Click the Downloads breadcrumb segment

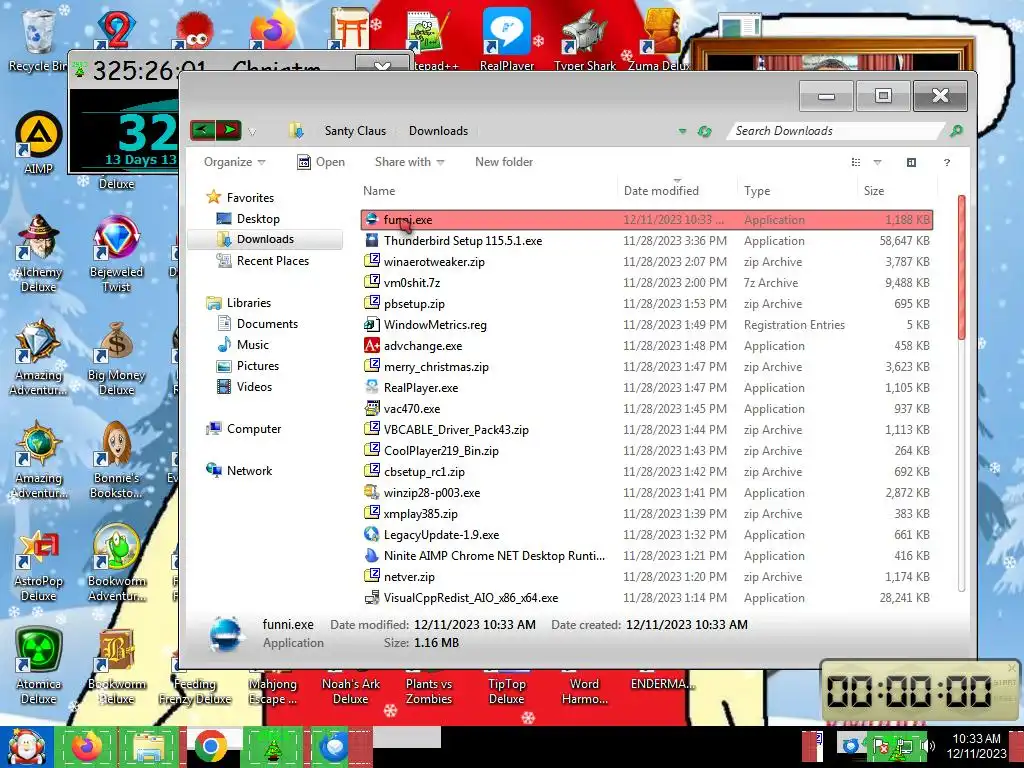[x=438, y=131]
